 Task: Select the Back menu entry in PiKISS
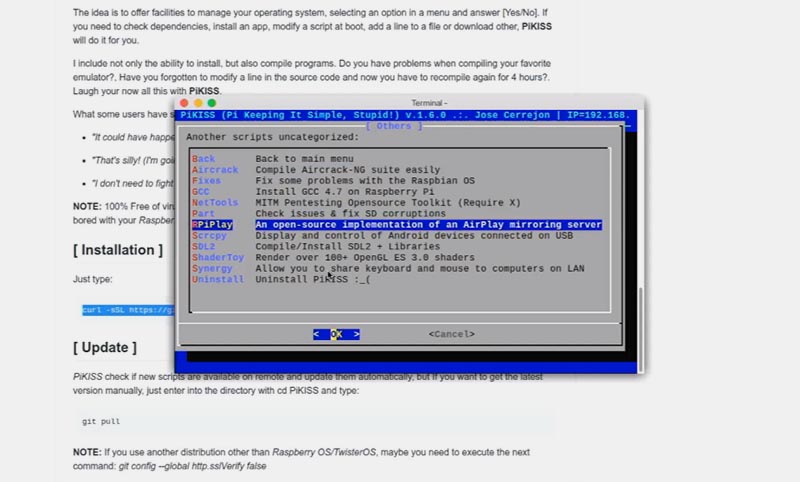pos(204,159)
